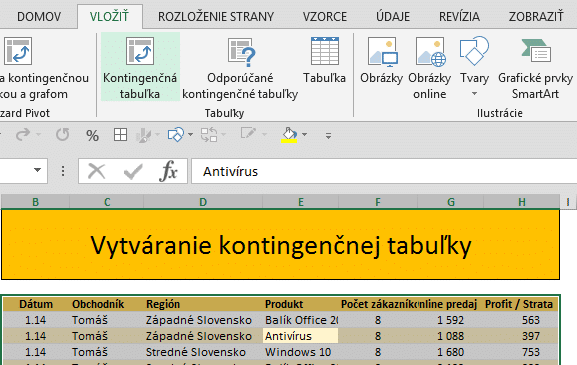Viewport: 577px width, 365px height.
Task: Apply percent style with the % icon
Action: [92, 135]
